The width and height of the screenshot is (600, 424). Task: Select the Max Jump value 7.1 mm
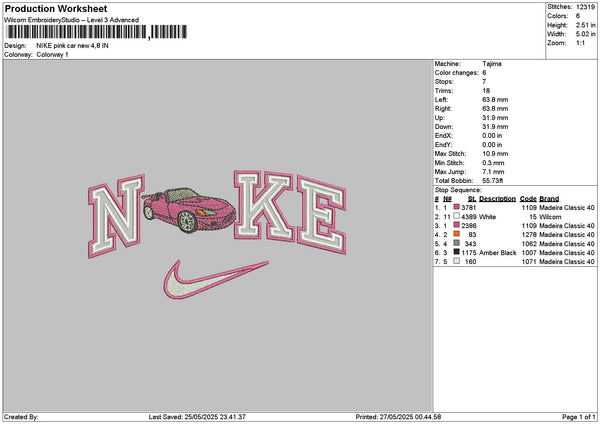(x=493, y=171)
